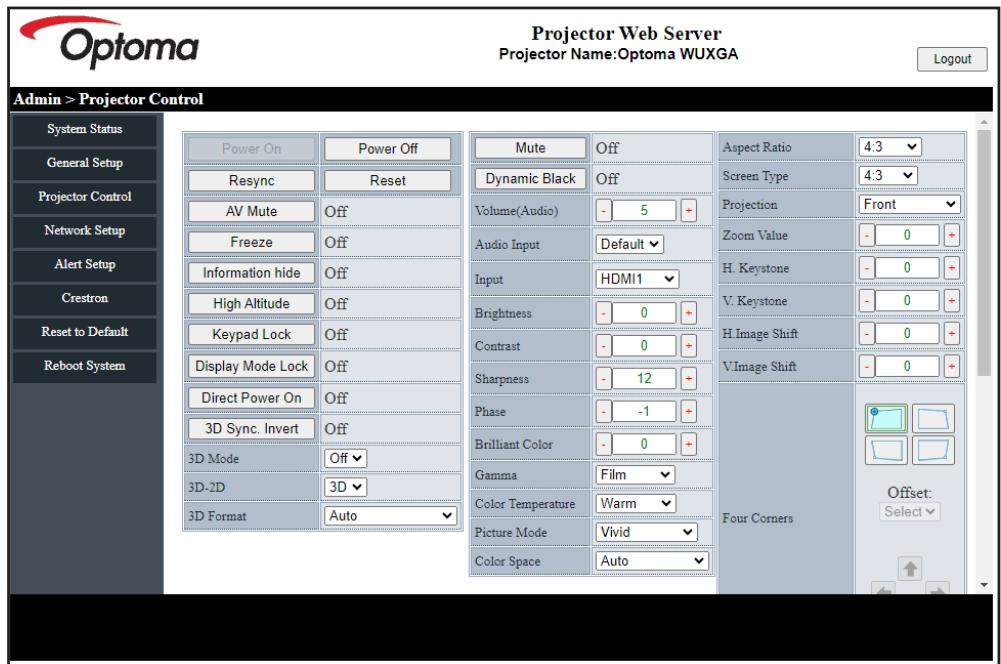
Task: Open Reboot System in sidebar
Action: click(84, 366)
